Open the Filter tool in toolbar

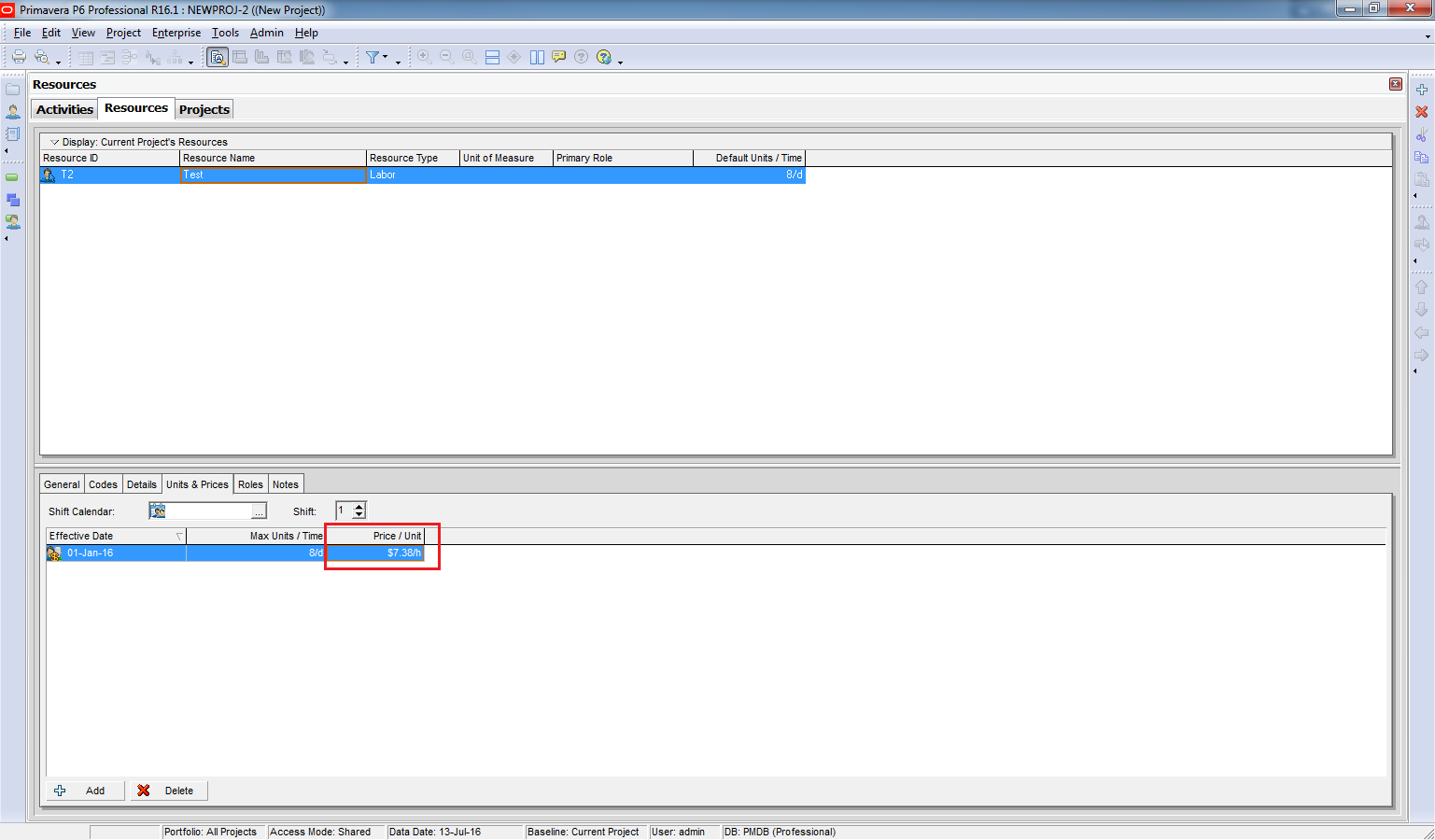373,57
